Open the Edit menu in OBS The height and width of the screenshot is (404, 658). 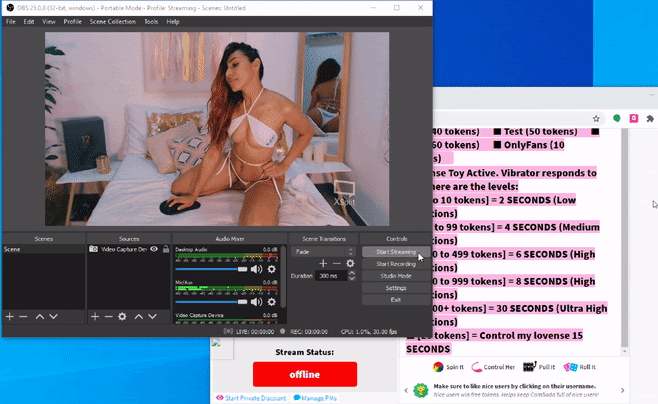tap(29, 22)
